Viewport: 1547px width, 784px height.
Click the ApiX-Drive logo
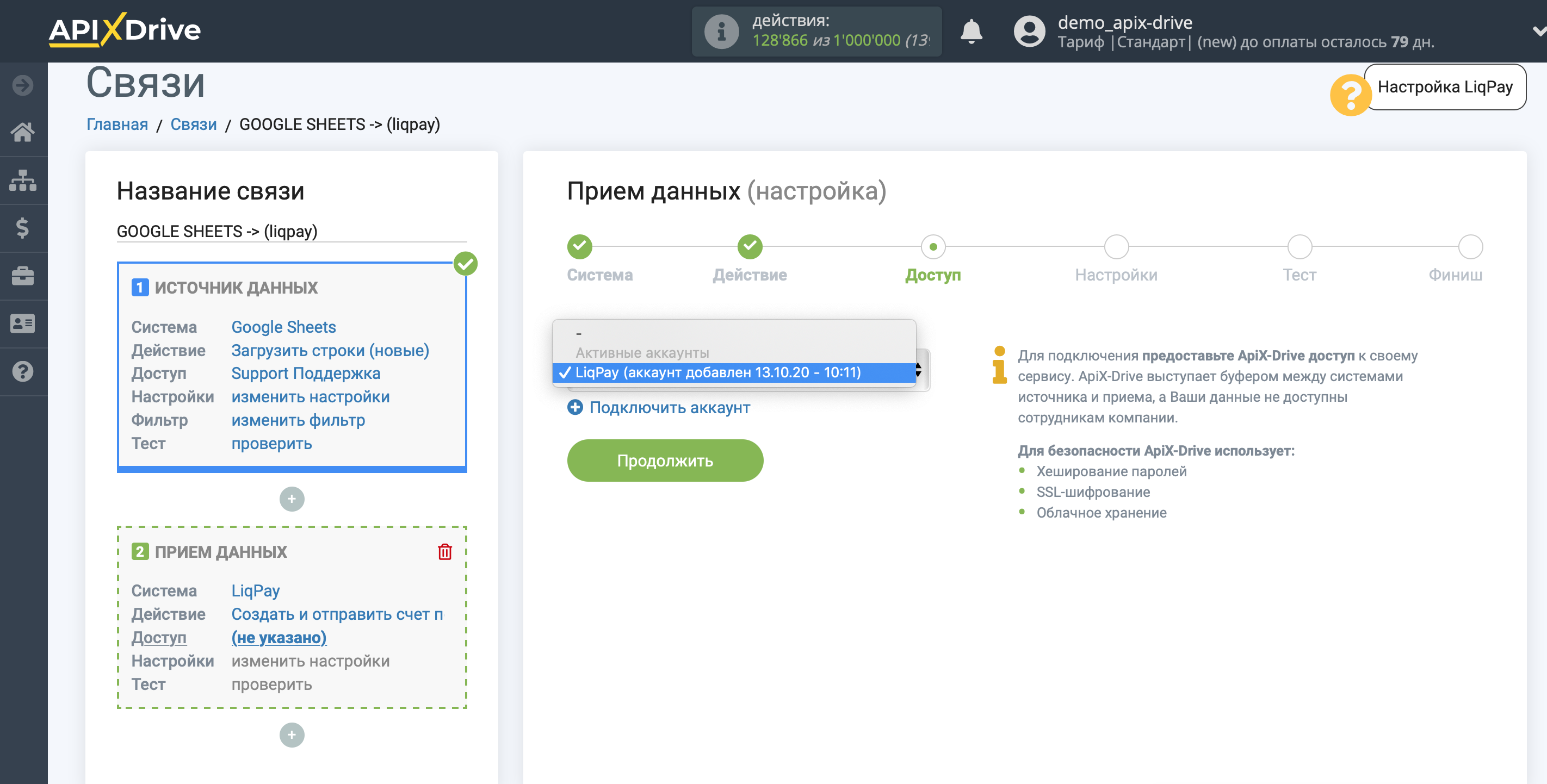[125, 30]
